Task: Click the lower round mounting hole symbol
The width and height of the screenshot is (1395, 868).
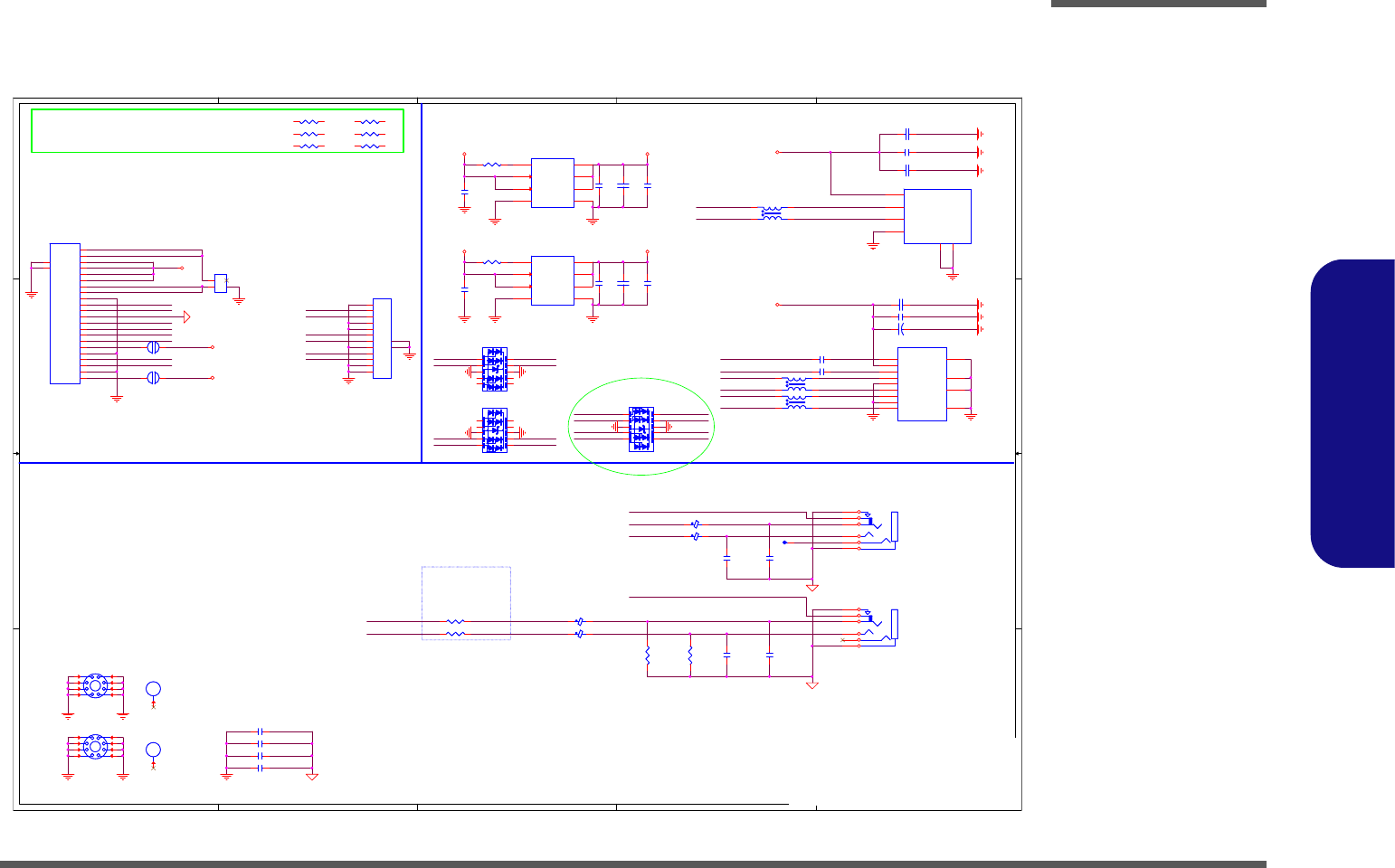Action: 95,747
